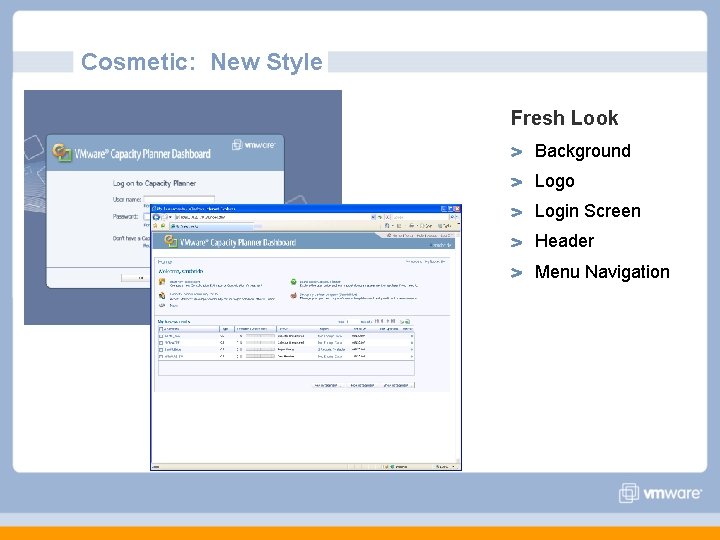Click the Capacity Planner logo on the login screen
This screenshot has width=720, height=540.
pyautogui.click(x=62, y=152)
